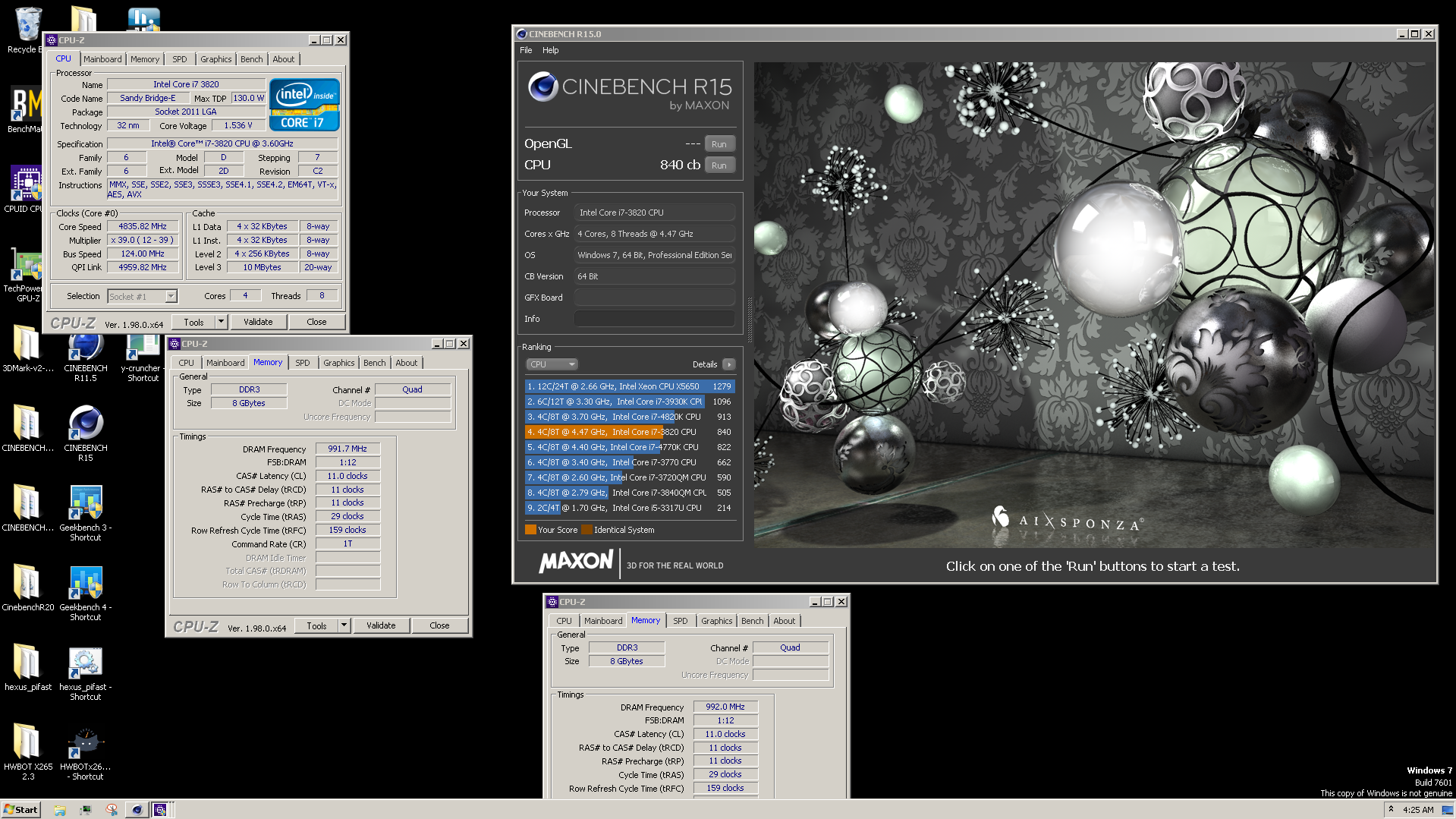Open the HWBOT X265 2.3 folder

(x=27, y=751)
